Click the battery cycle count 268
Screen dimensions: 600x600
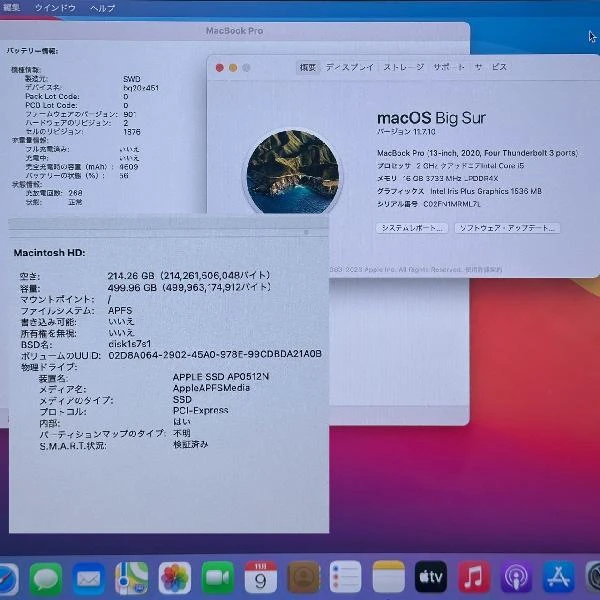coord(75,193)
